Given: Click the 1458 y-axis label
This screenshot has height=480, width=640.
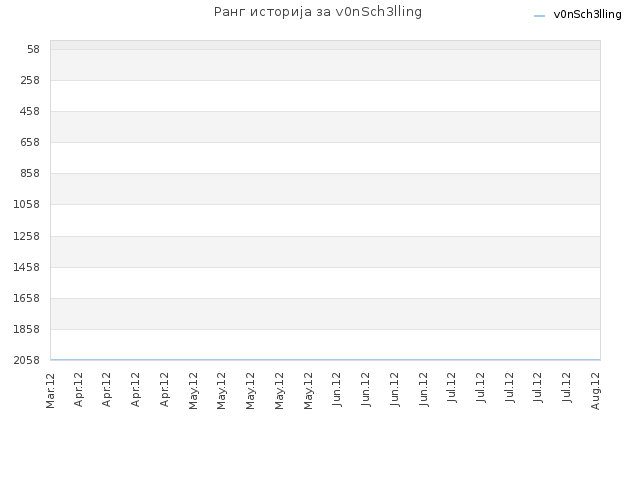Looking at the screenshot, I should 27,267.
